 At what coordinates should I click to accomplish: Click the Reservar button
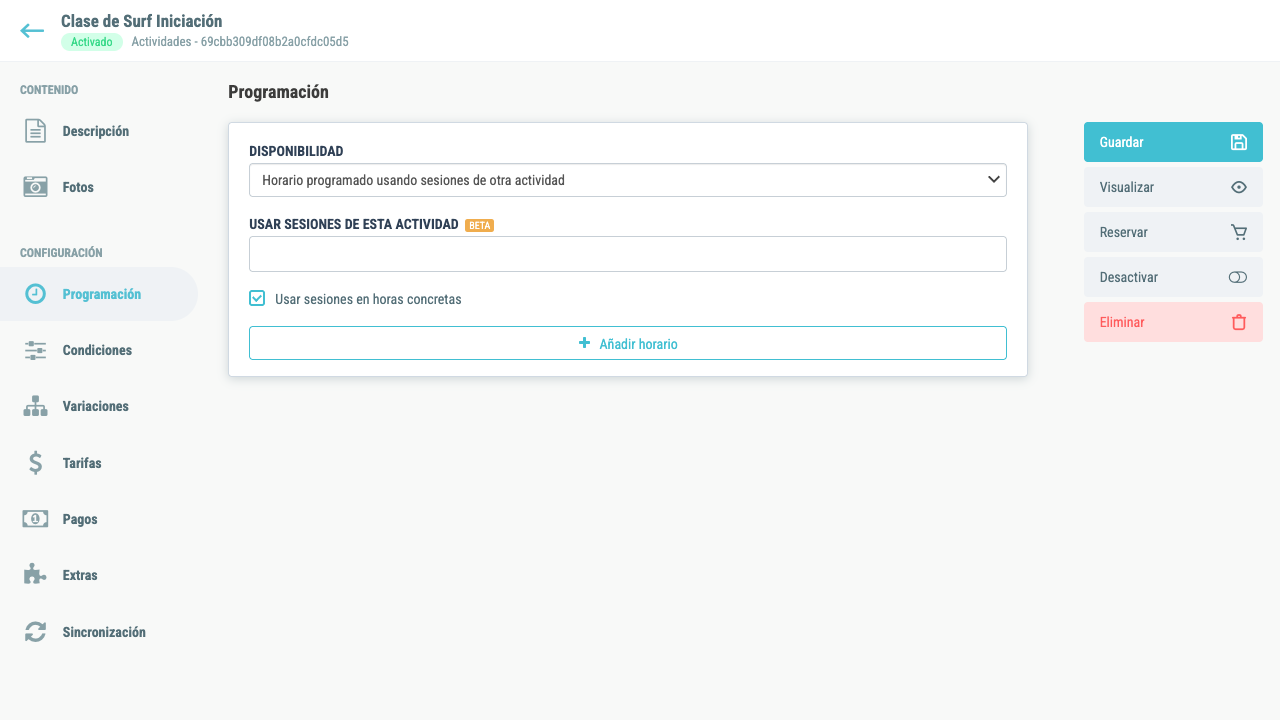point(1173,232)
